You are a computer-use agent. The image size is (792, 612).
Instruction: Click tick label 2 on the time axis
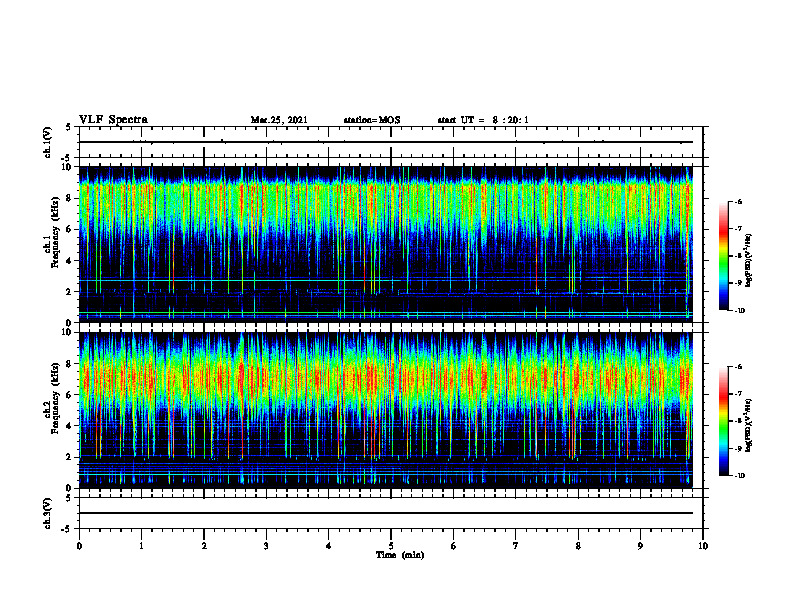204,546
